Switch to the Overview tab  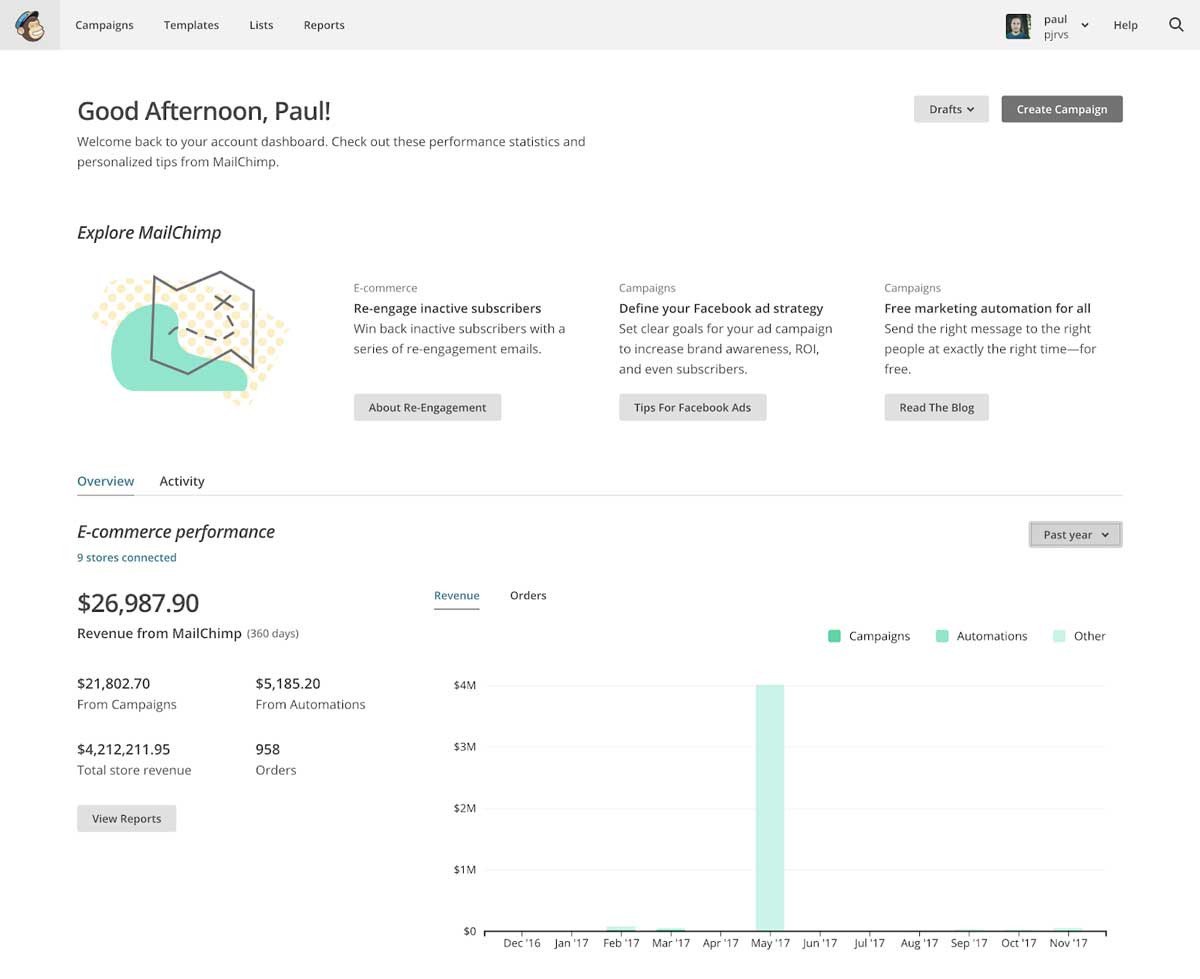click(105, 481)
